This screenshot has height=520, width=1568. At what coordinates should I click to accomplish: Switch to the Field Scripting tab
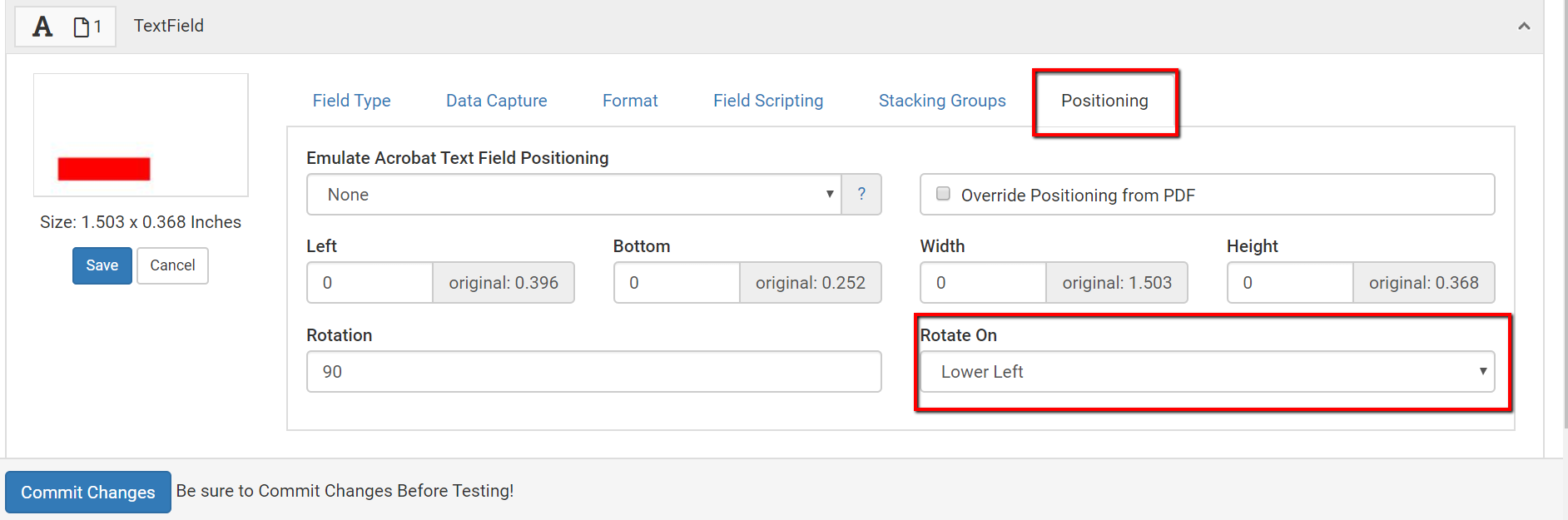pos(768,101)
